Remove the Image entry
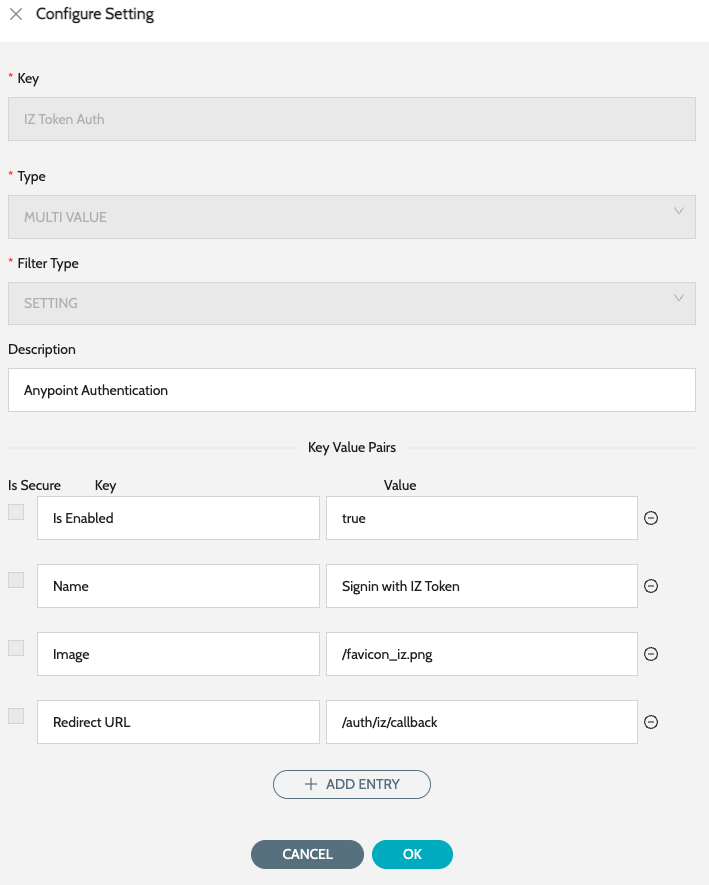The image size is (709, 885). [651, 654]
